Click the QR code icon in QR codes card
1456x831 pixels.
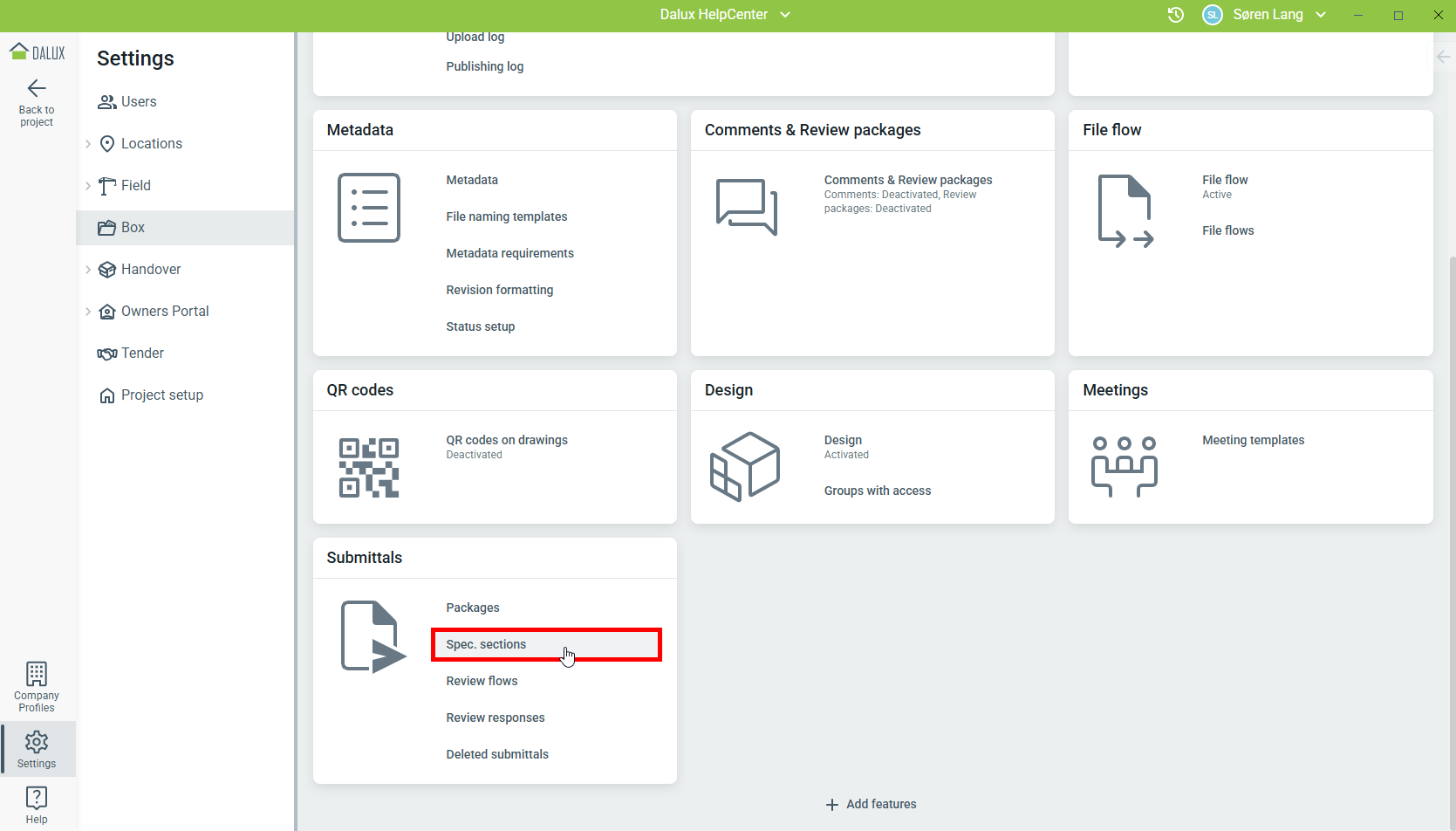click(369, 468)
